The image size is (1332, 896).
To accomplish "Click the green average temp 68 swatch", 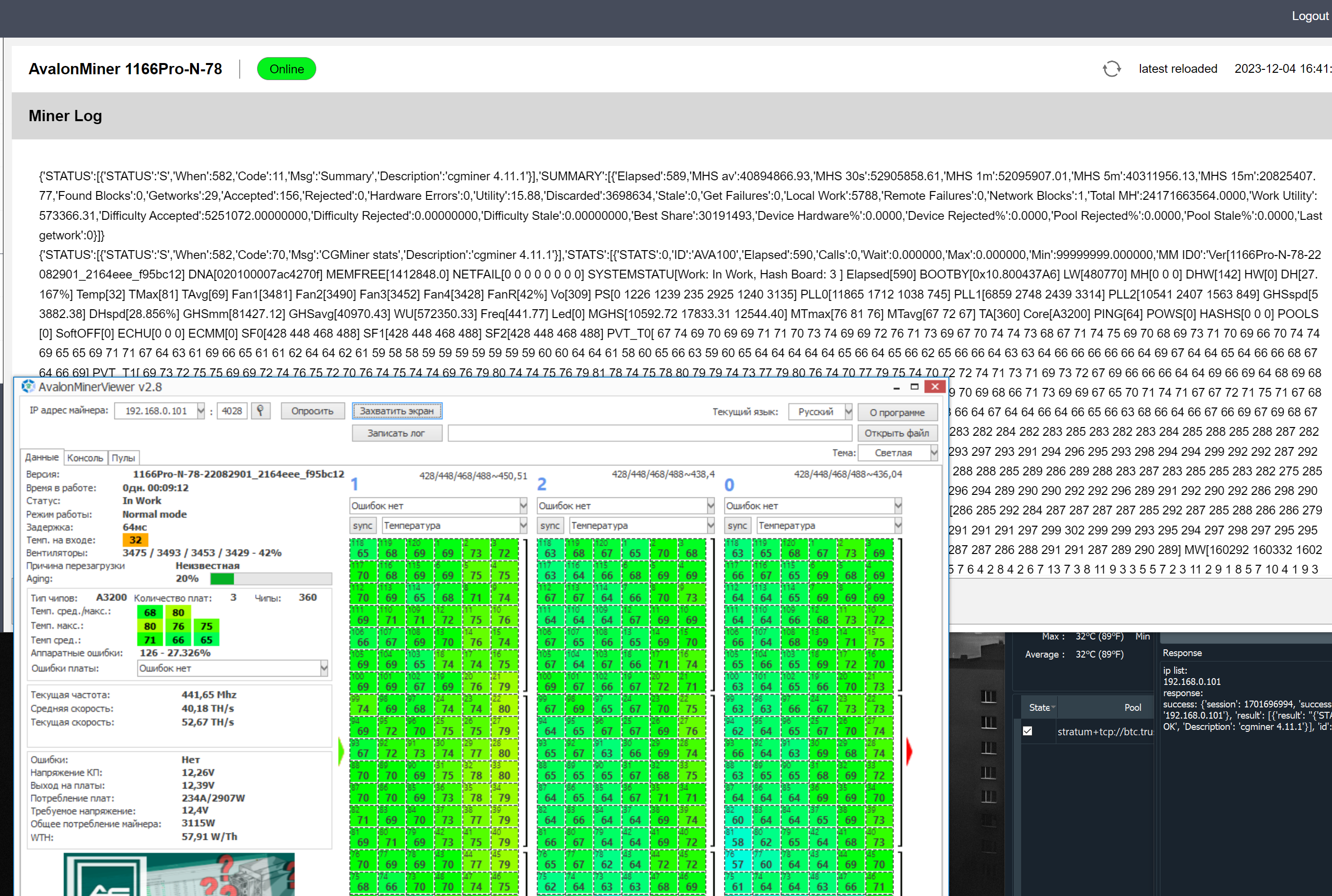I will 150,612.
